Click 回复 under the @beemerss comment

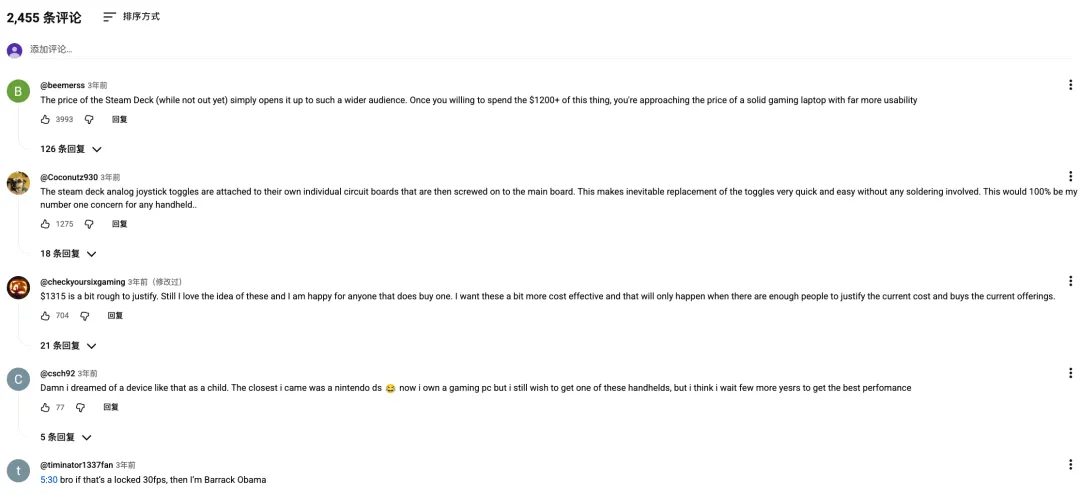tap(119, 119)
